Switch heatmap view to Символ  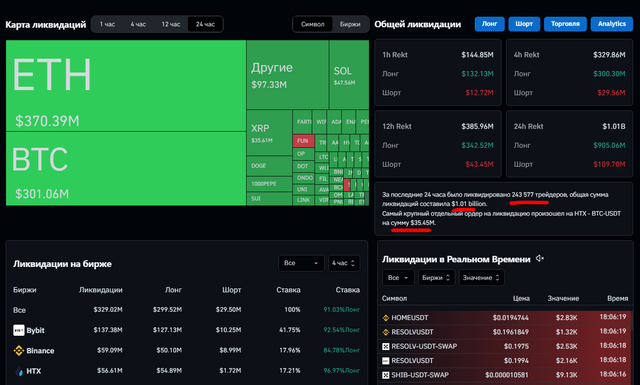point(313,24)
